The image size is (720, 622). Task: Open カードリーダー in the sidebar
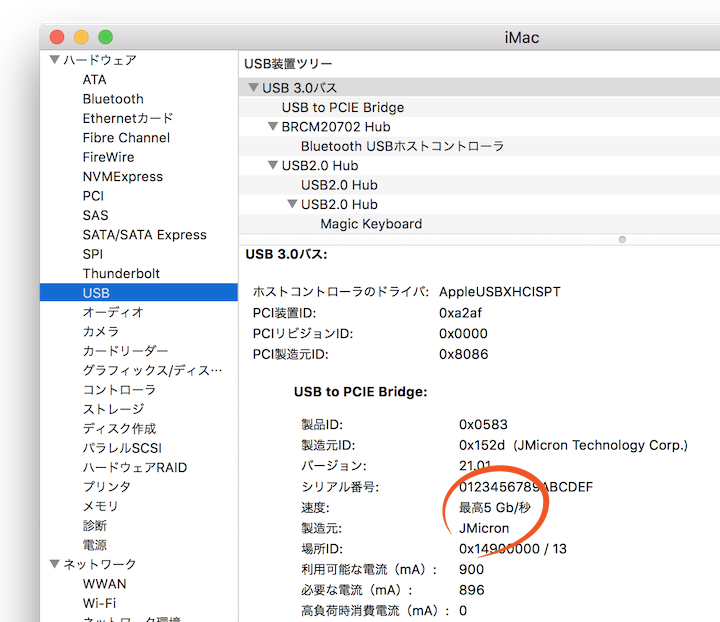125,351
